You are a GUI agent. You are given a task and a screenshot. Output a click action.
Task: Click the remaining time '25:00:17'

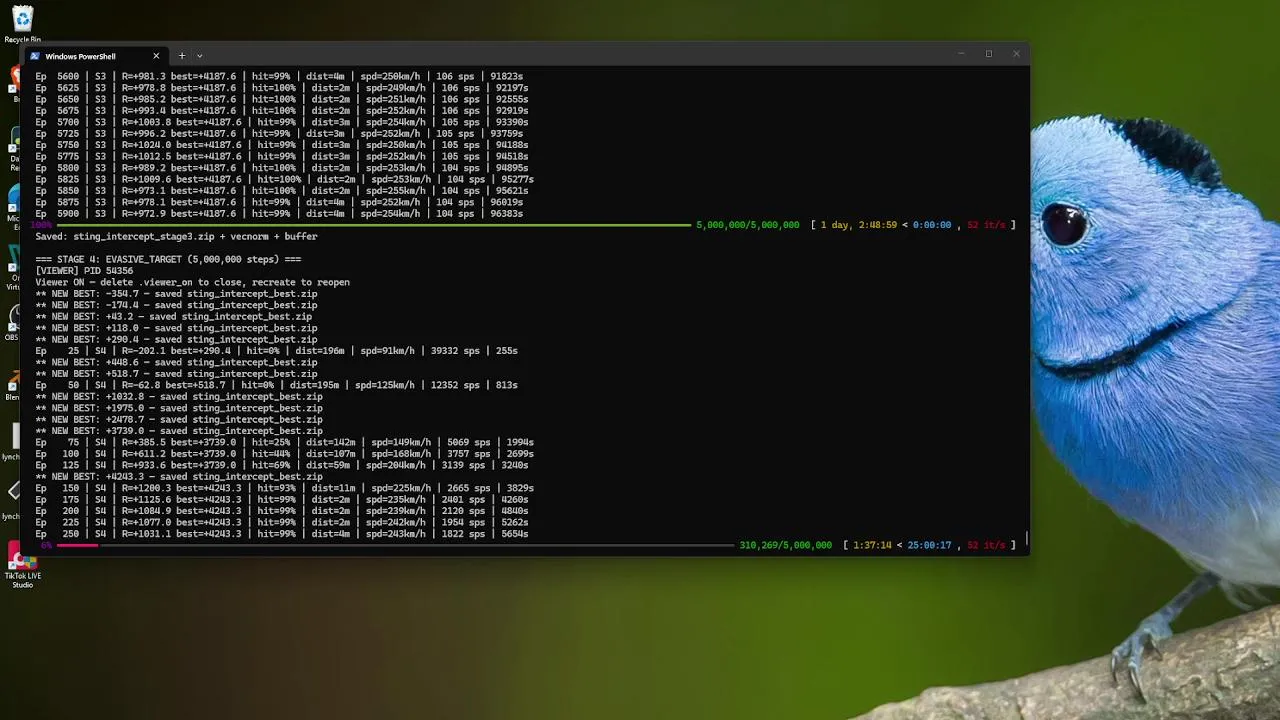(929, 545)
